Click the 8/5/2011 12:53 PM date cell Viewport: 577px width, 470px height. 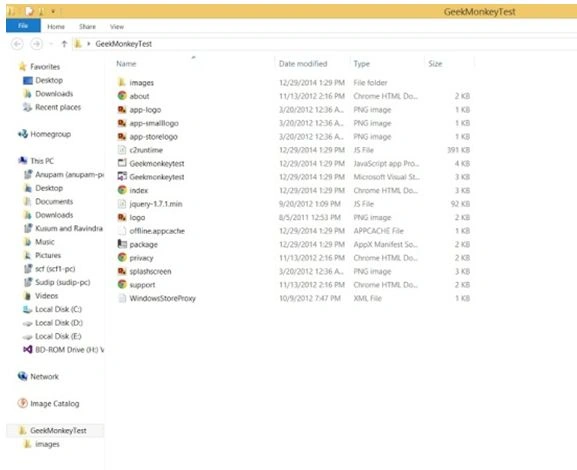click(x=310, y=217)
